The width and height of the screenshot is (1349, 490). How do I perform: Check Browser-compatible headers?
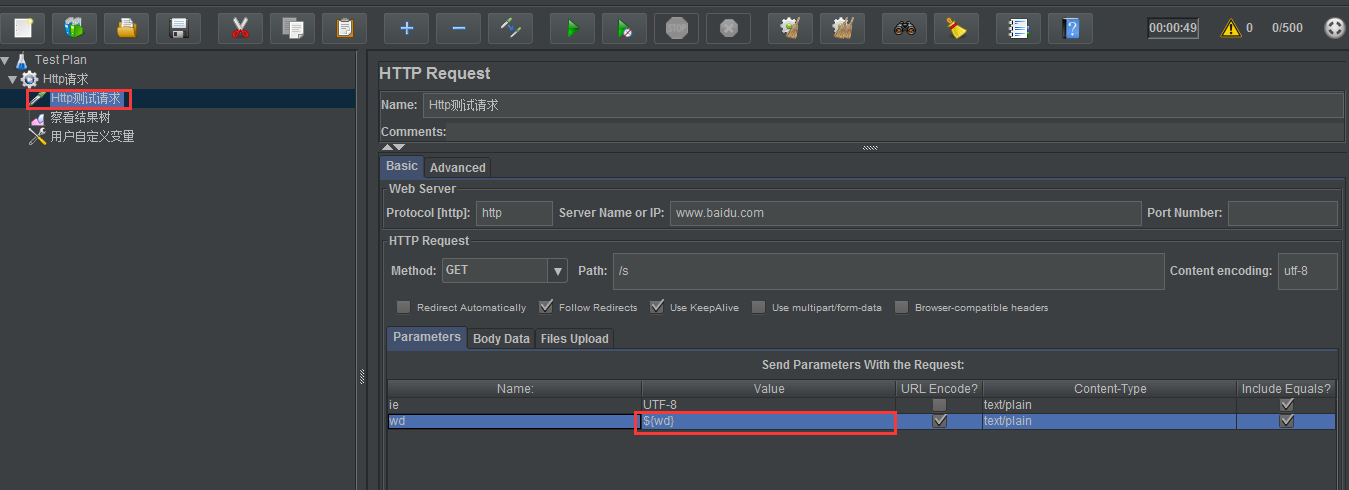[x=902, y=307]
